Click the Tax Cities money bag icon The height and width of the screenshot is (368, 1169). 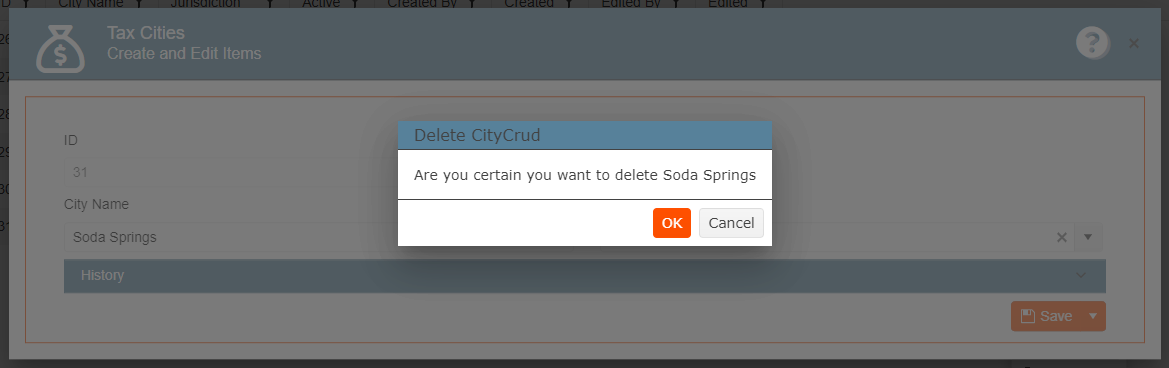tap(60, 49)
